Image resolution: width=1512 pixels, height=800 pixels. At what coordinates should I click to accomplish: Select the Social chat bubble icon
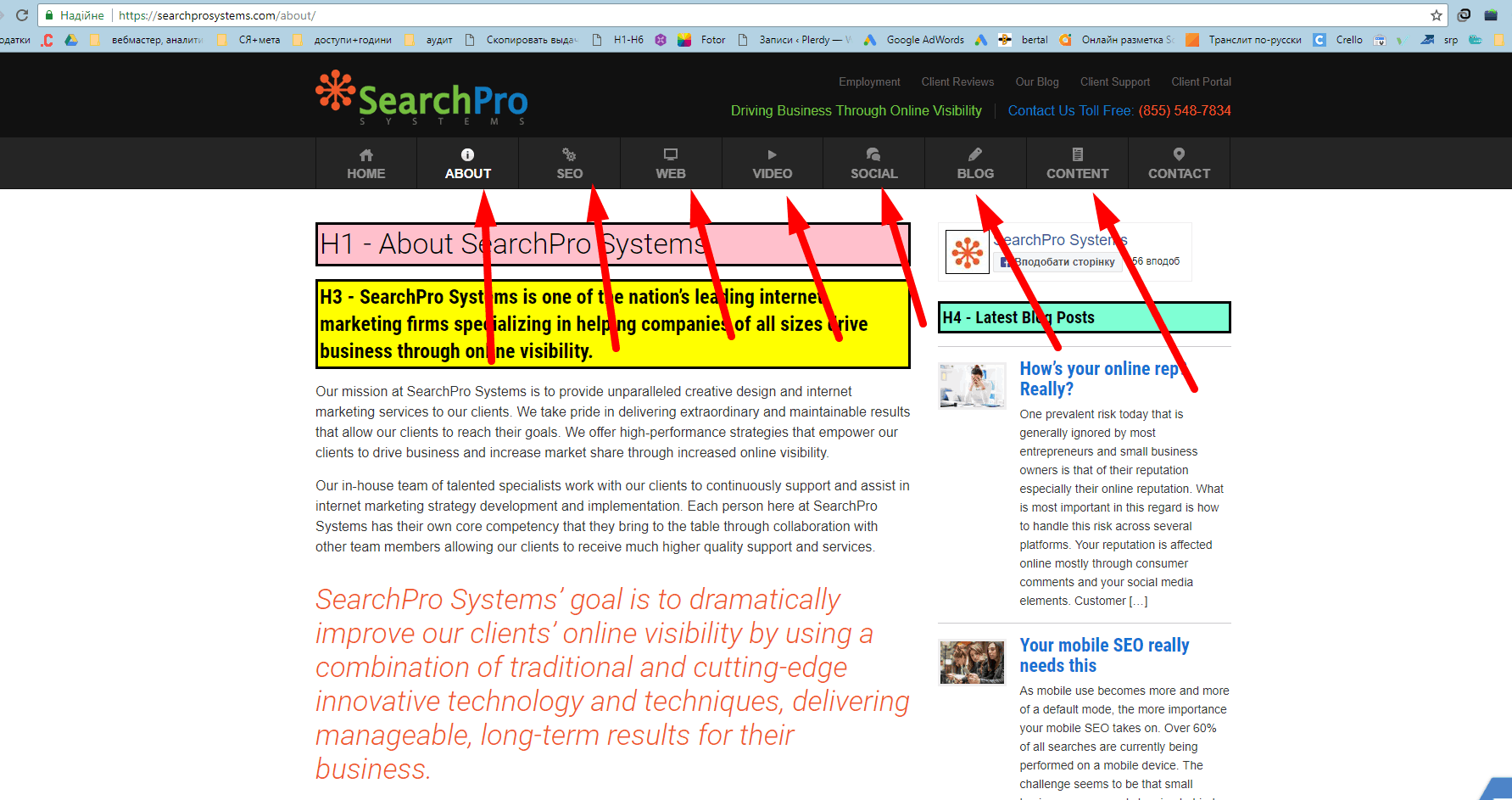click(873, 154)
